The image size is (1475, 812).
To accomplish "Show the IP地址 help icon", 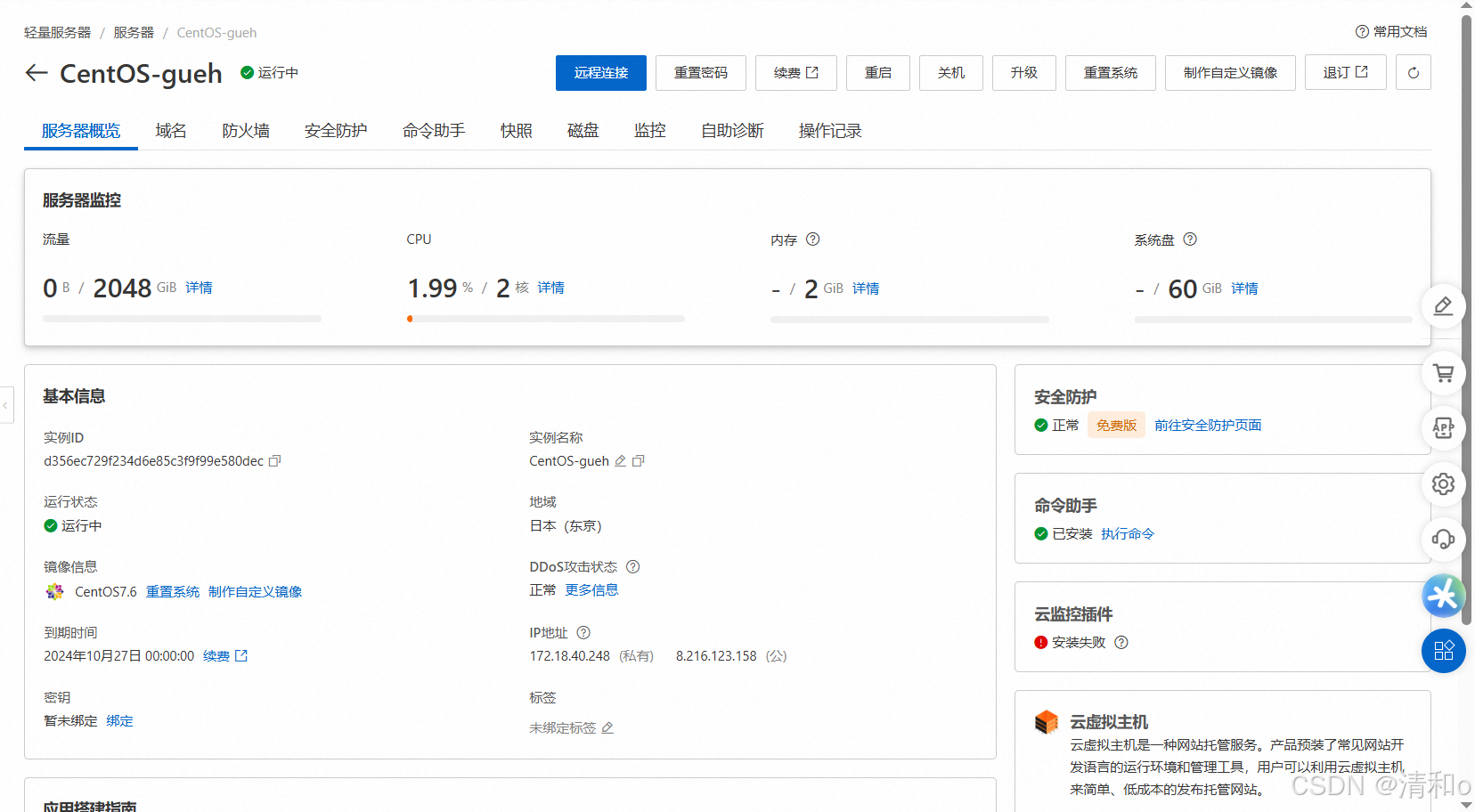I will click(583, 633).
